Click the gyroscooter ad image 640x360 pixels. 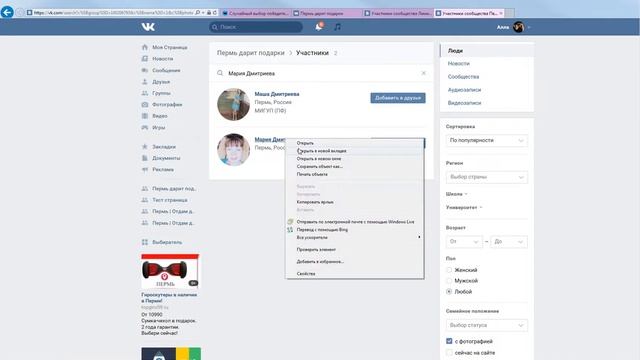coord(170,271)
